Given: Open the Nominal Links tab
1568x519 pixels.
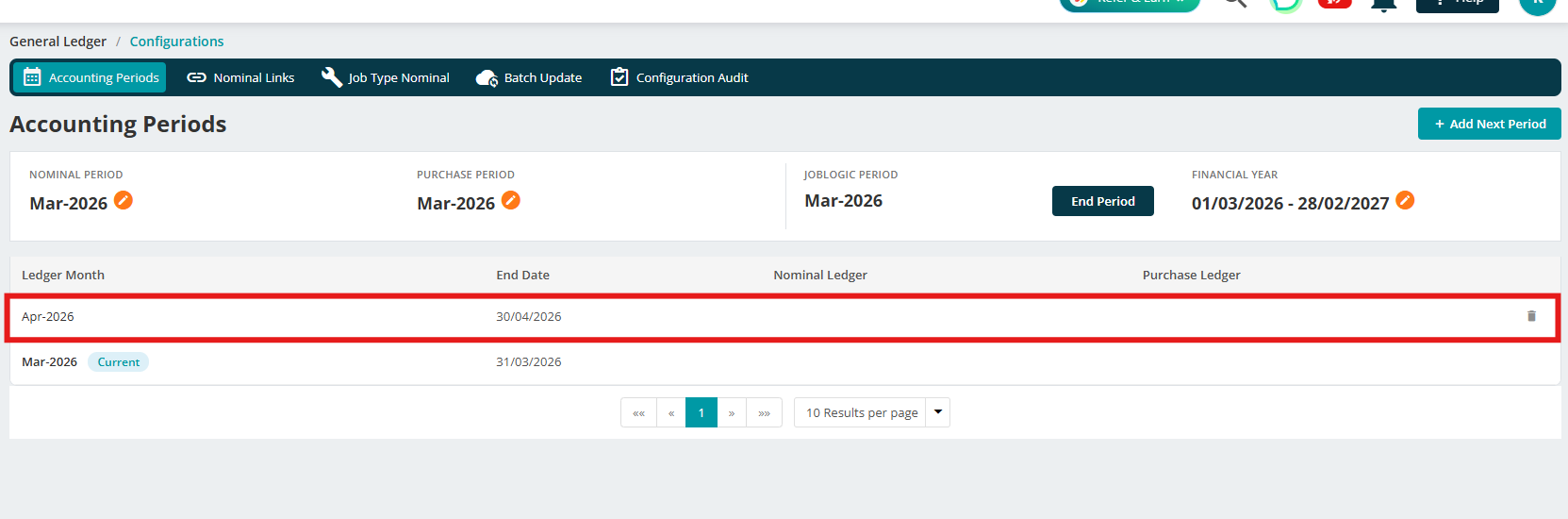Looking at the screenshot, I should [x=240, y=77].
